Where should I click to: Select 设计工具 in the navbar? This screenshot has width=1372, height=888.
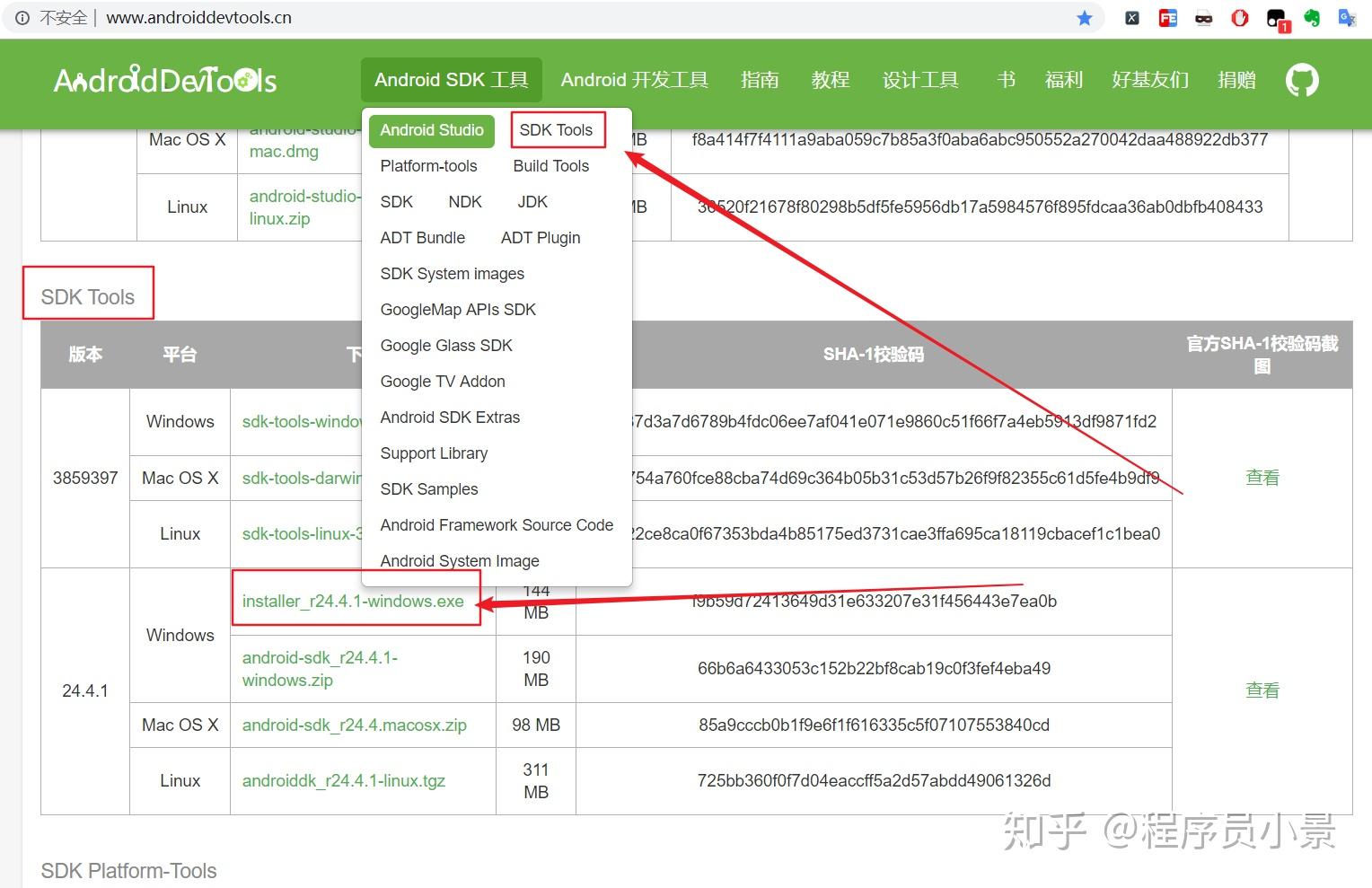point(919,80)
